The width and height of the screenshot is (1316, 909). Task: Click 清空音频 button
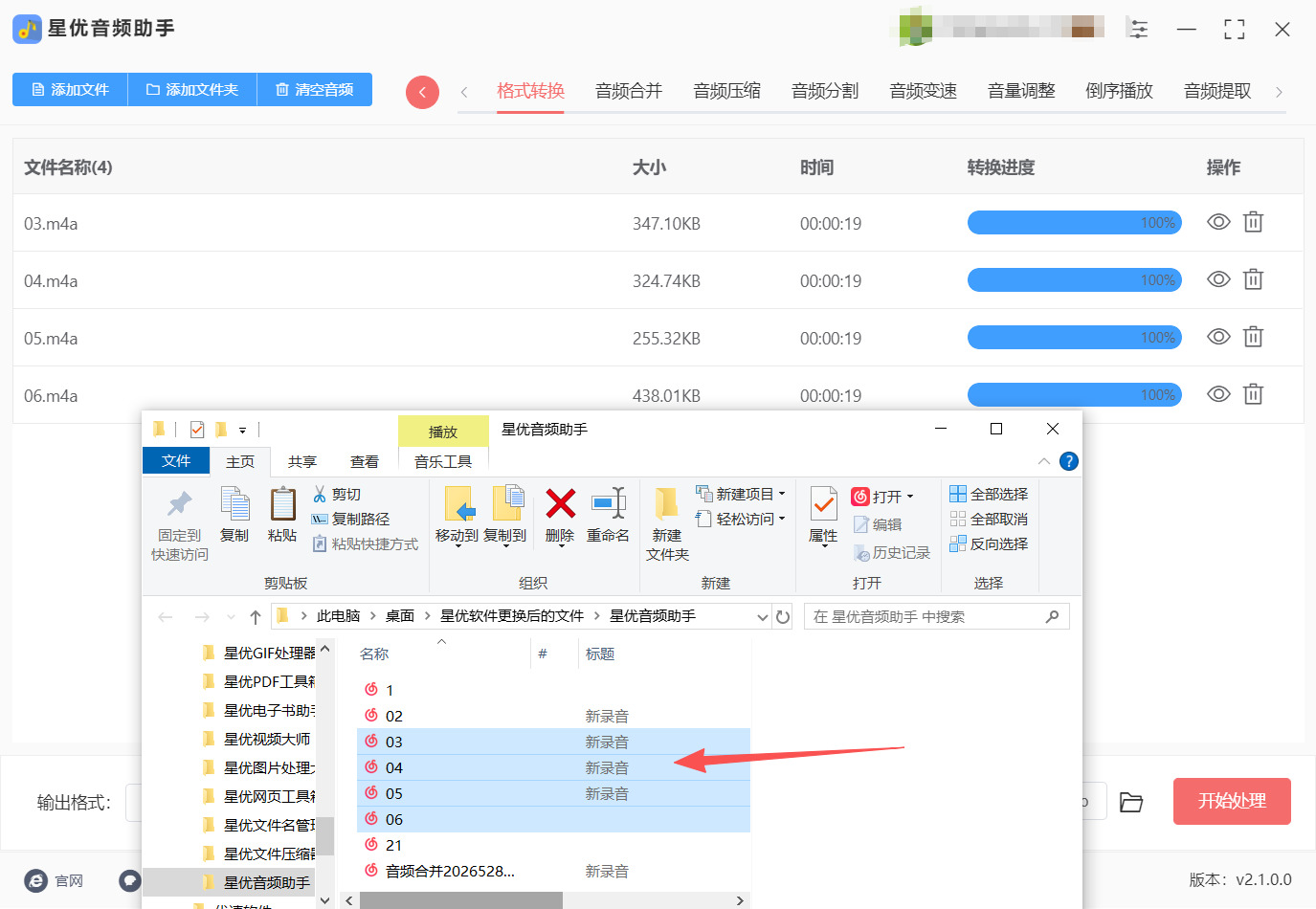click(315, 89)
